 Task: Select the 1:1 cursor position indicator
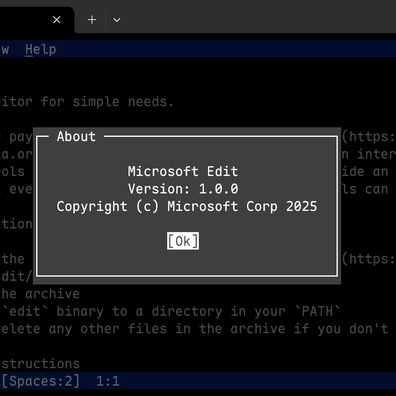[x=108, y=381]
